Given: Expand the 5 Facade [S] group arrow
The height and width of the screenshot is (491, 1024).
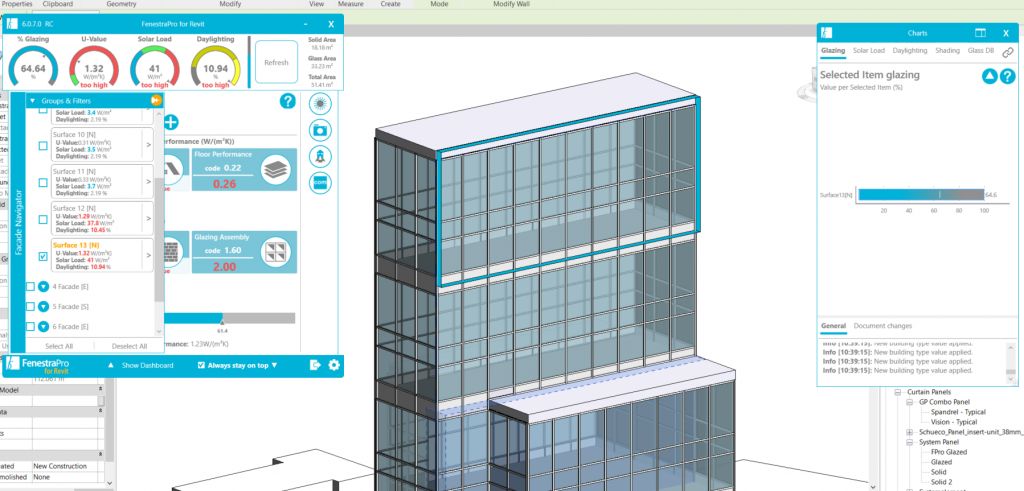Looking at the screenshot, I should (44, 306).
